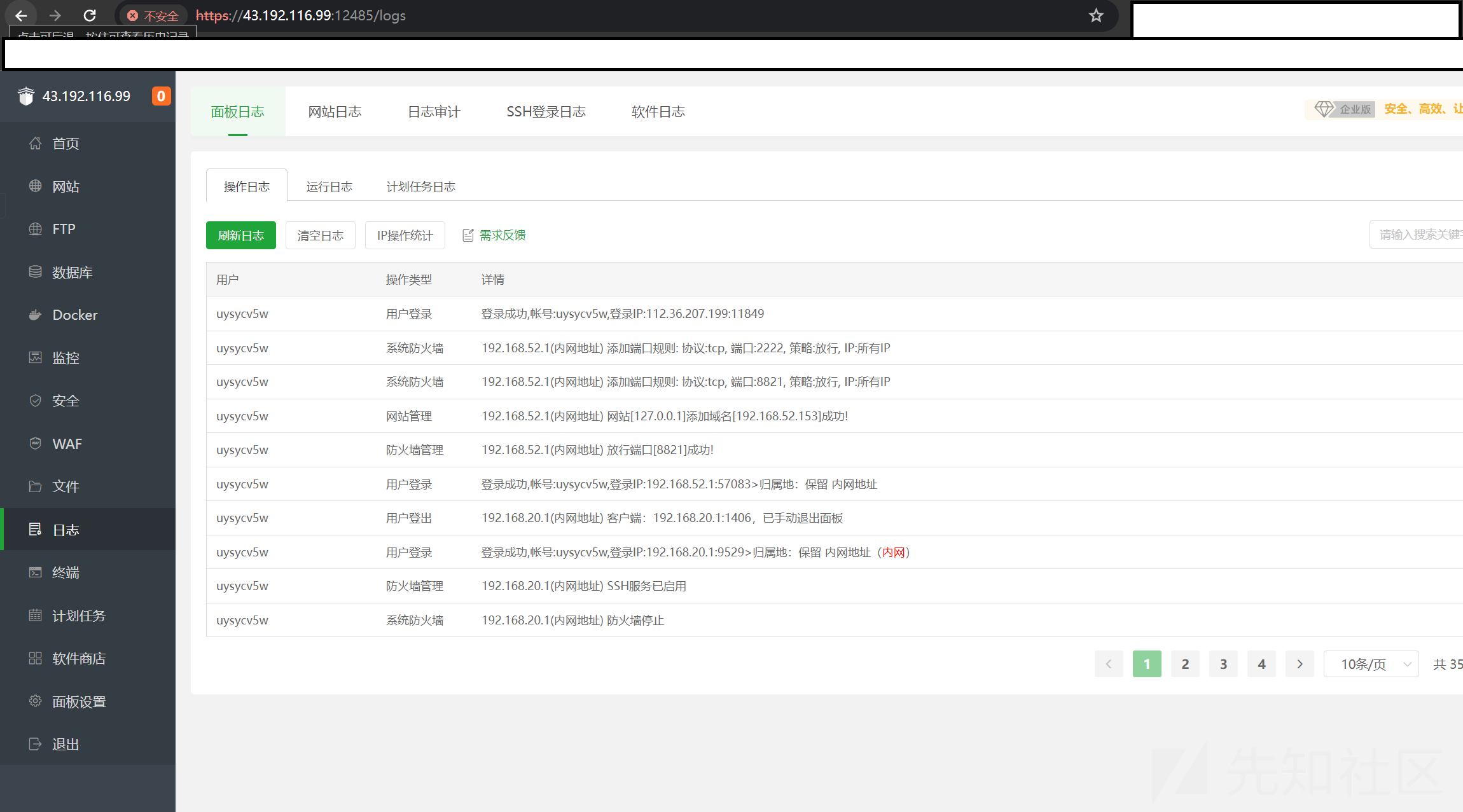Open 面板设置 in the sidebar
The width and height of the screenshot is (1463, 812).
tap(89, 701)
